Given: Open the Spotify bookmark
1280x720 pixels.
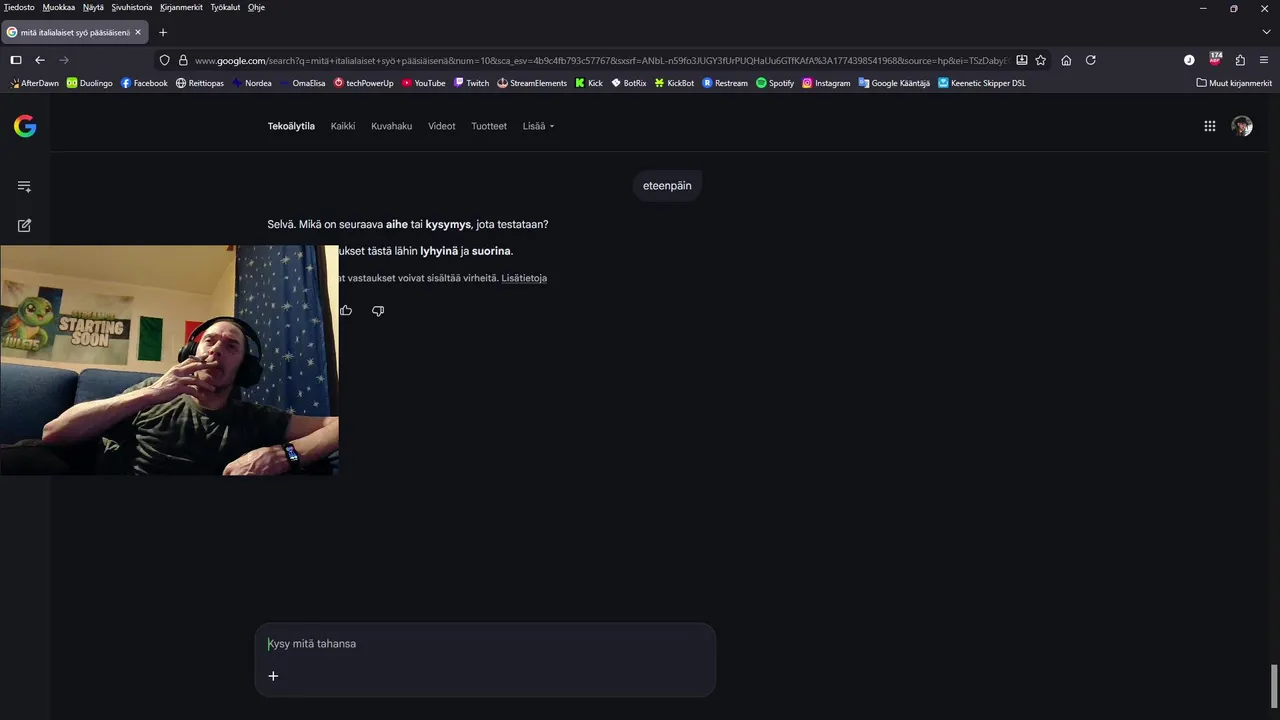Looking at the screenshot, I should [x=775, y=83].
